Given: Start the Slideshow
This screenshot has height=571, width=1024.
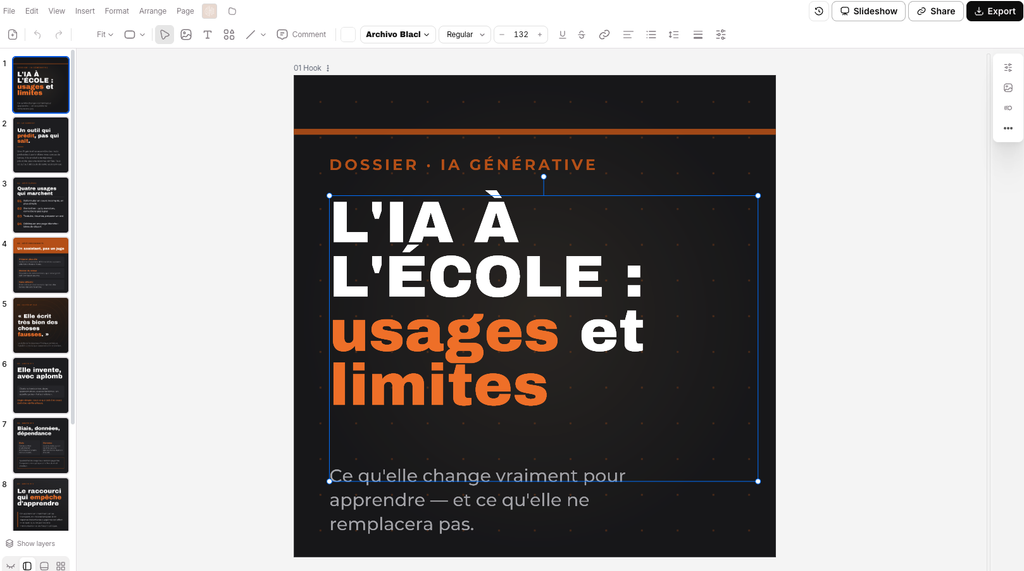Looking at the screenshot, I should pyautogui.click(x=869, y=11).
